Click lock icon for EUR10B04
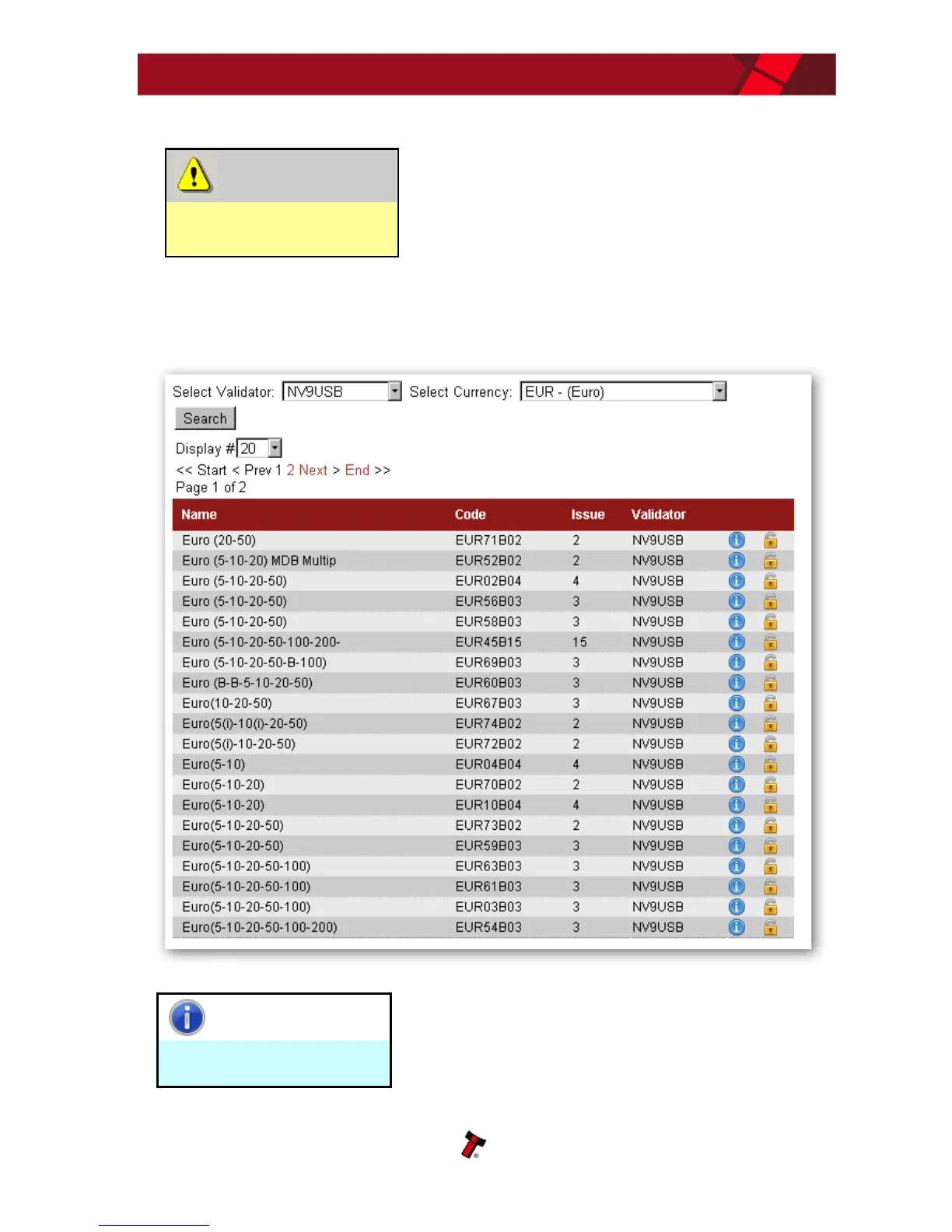 [770, 805]
